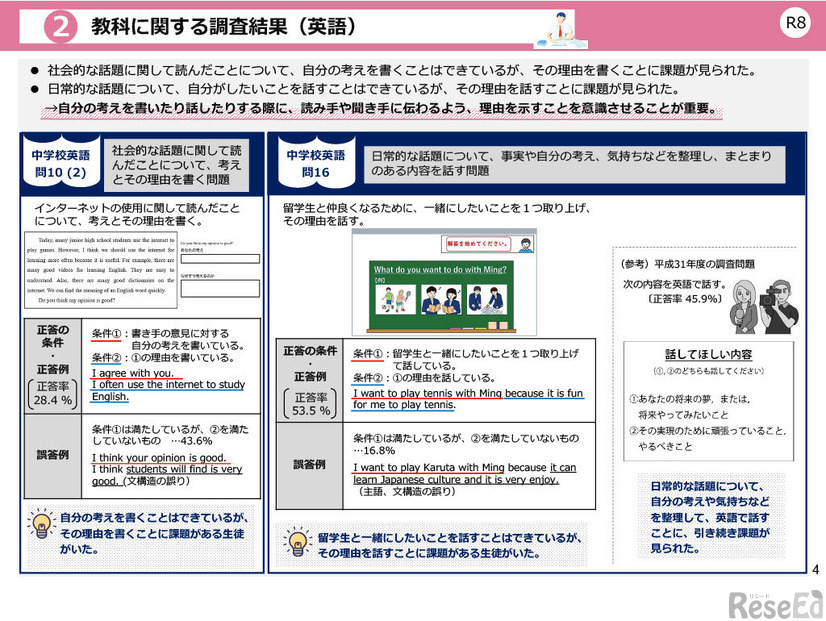This screenshot has height=621, width=826.
Task: Click the text 留学生と仲良くなるために
Action: [436, 214]
